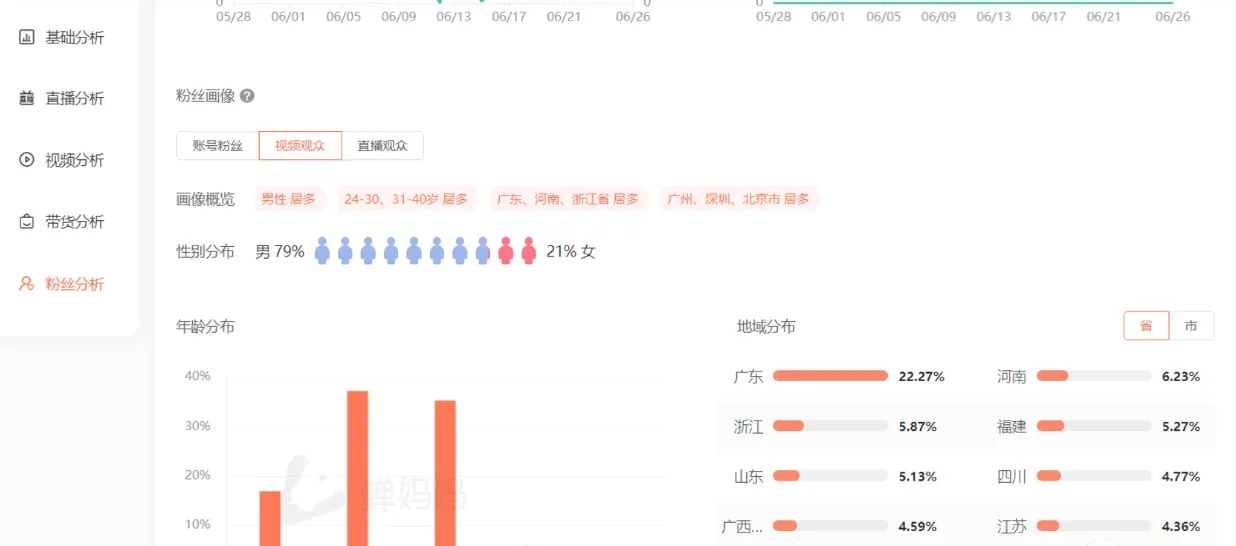Viewport: 1236px width, 546px height.
Task: Click the 广东 22.27% progress bar
Action: (830, 376)
